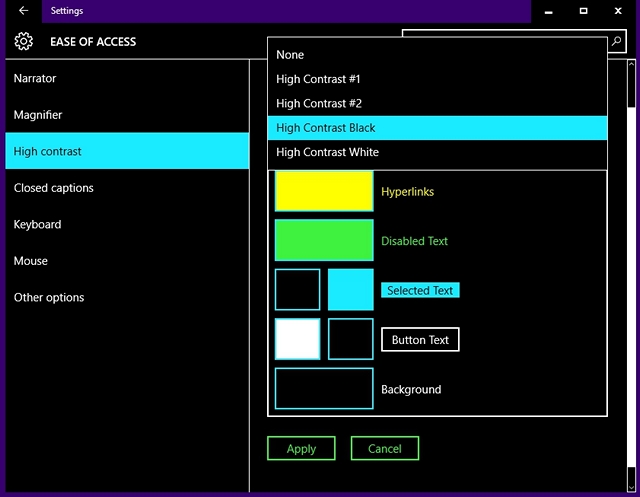
Task: Click the Background label text
Action: pyautogui.click(x=411, y=390)
